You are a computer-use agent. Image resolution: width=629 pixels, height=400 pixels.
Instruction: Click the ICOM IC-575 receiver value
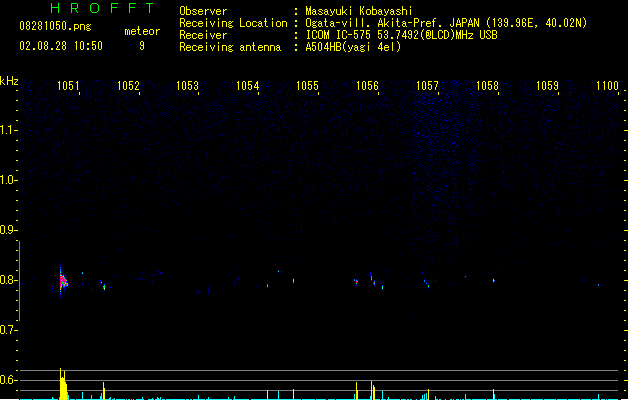click(x=401, y=35)
